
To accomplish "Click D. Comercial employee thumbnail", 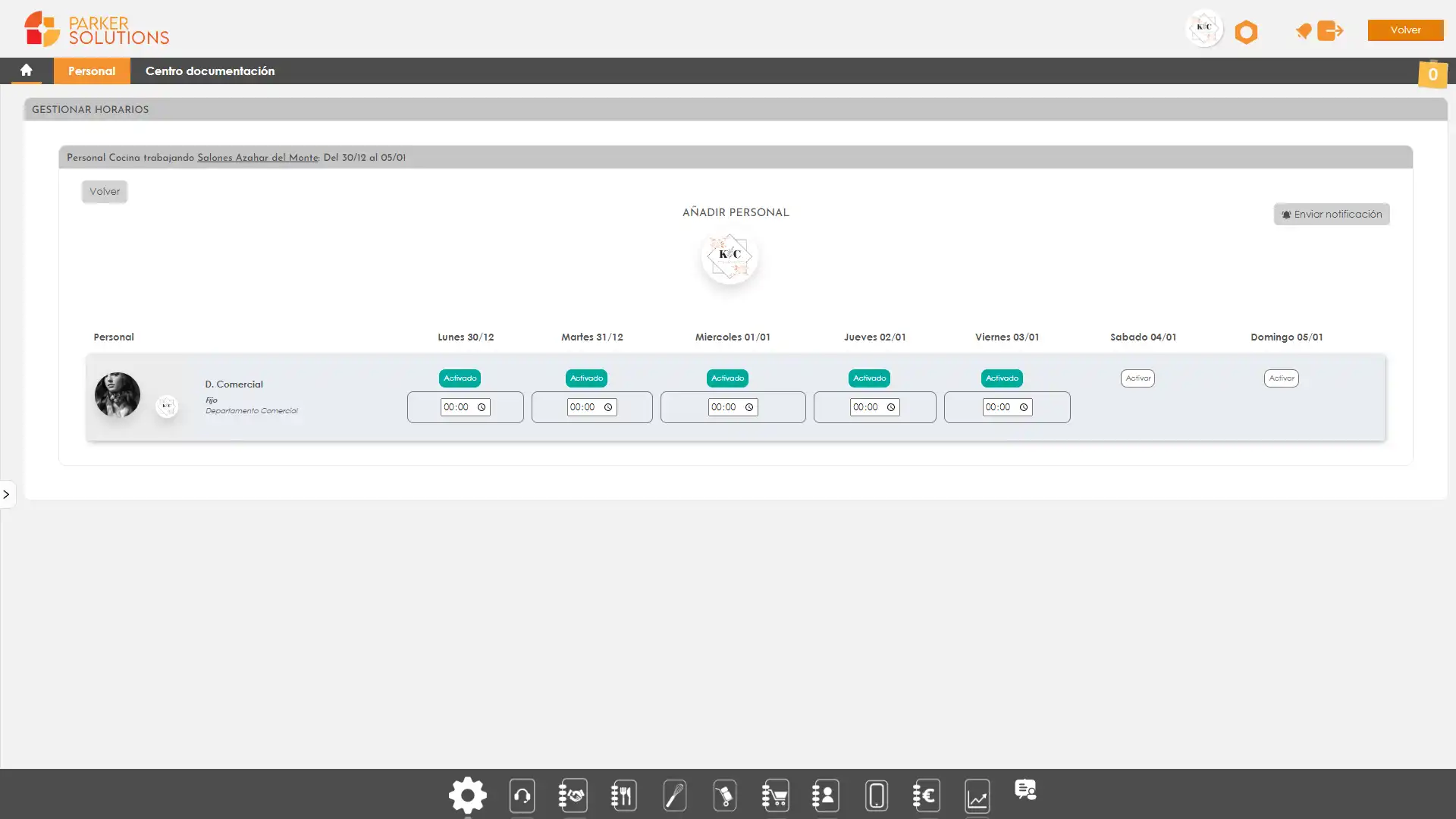I will [x=117, y=395].
